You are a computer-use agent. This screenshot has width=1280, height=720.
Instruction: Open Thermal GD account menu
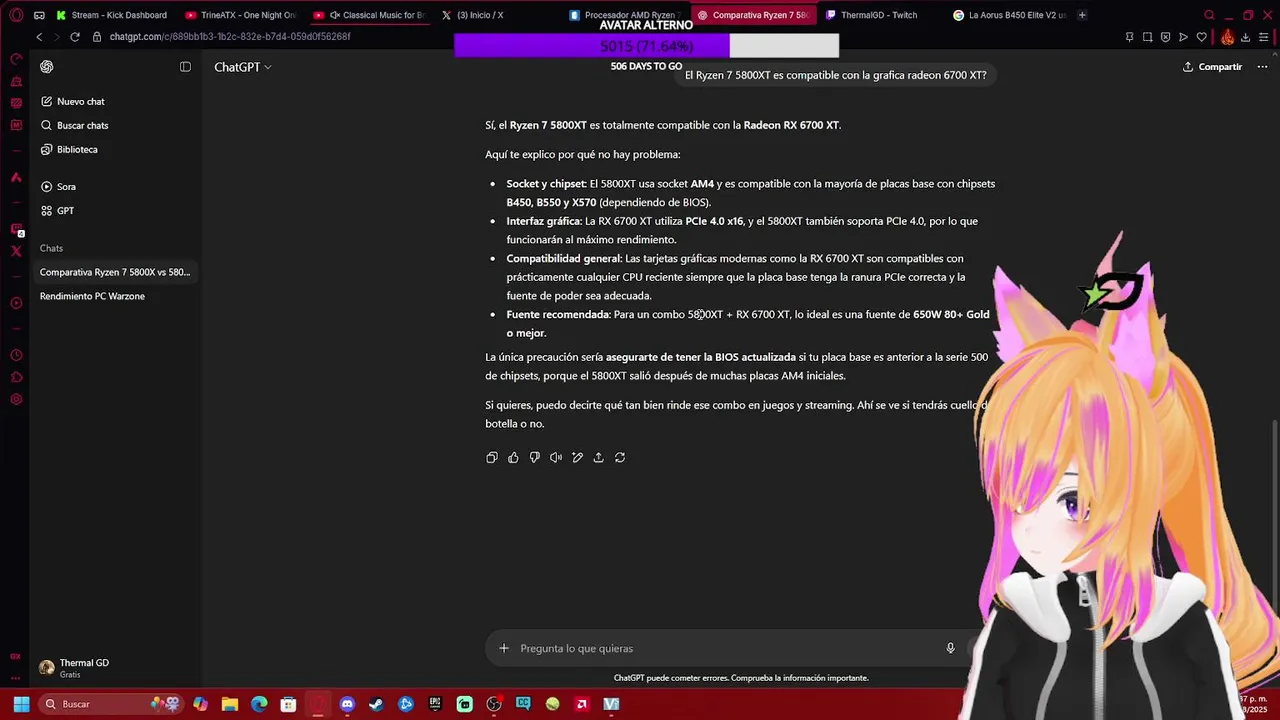click(x=114, y=668)
